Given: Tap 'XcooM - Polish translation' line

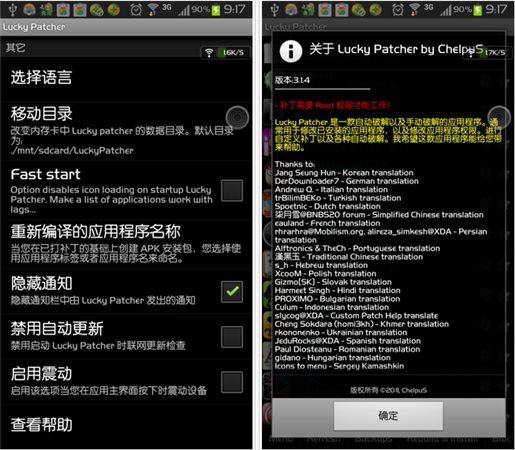Looking at the screenshot, I should [325, 274].
